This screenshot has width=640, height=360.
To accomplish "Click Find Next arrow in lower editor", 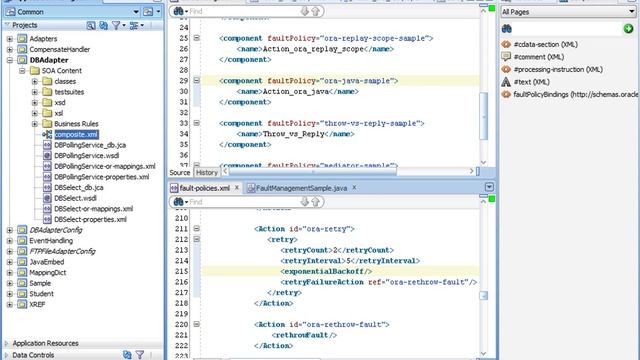I will click(x=304, y=202).
